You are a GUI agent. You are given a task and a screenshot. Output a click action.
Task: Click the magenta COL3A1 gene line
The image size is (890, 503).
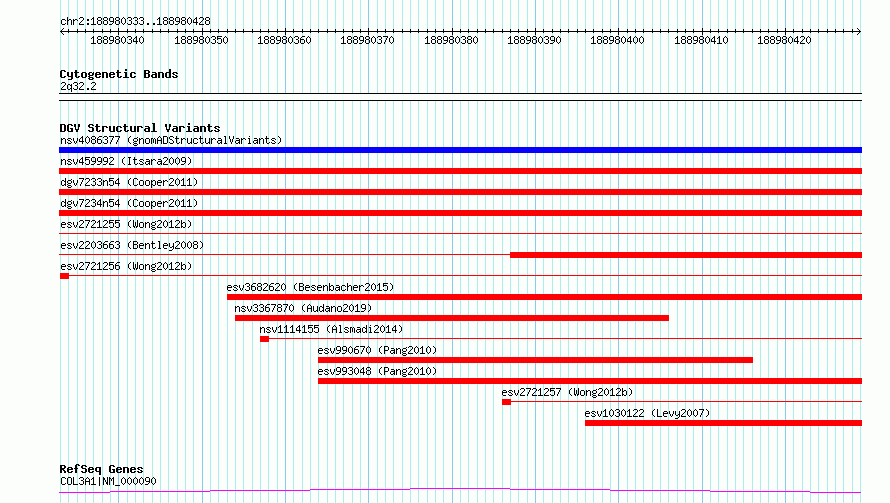[460, 490]
